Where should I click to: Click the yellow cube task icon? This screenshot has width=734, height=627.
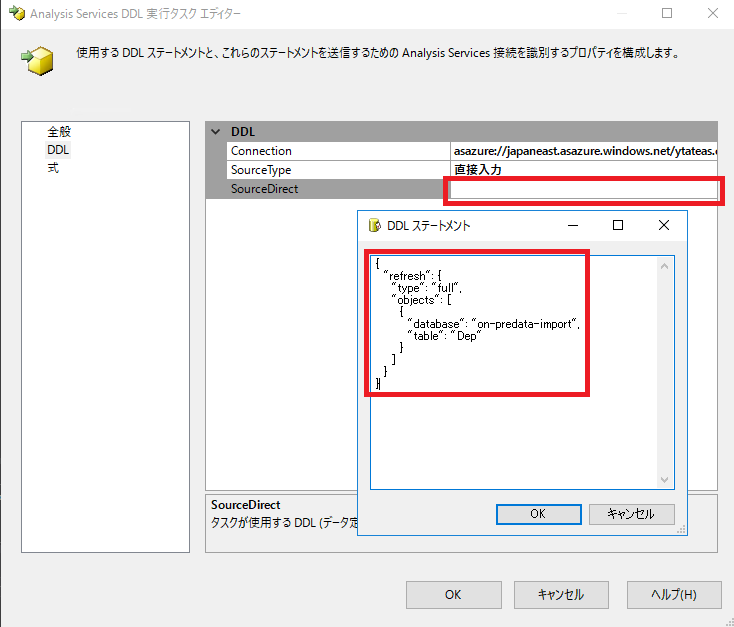38,59
